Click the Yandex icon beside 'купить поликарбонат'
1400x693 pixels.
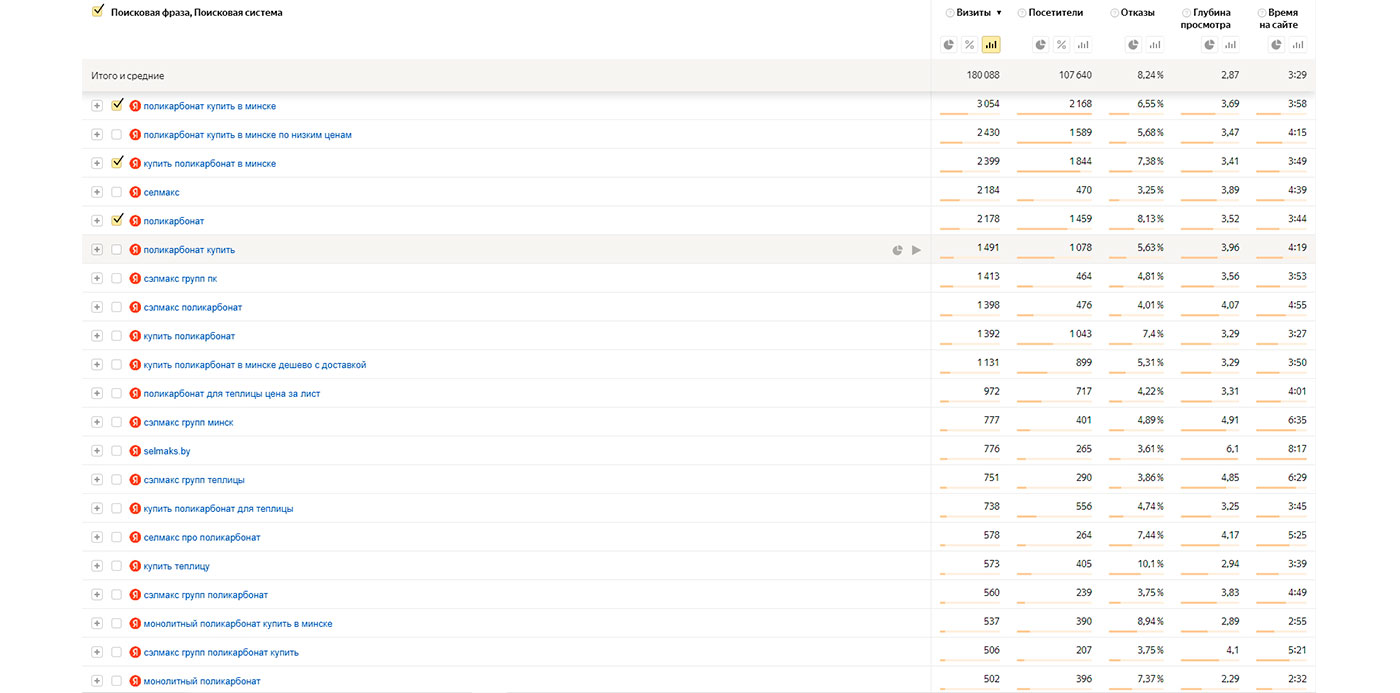pos(135,336)
